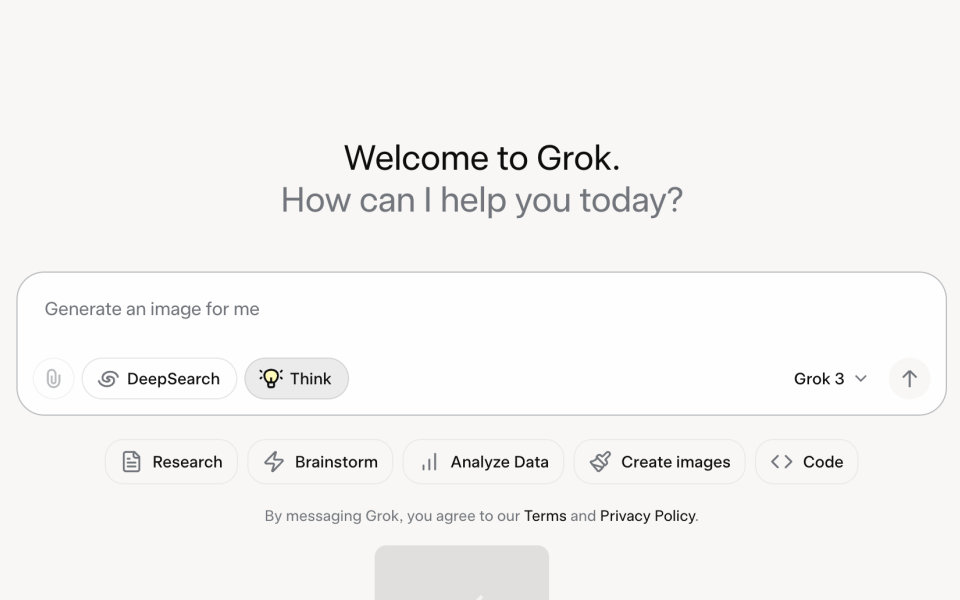960x600 pixels.
Task: Open the Privacy Policy link
Action: (647, 516)
